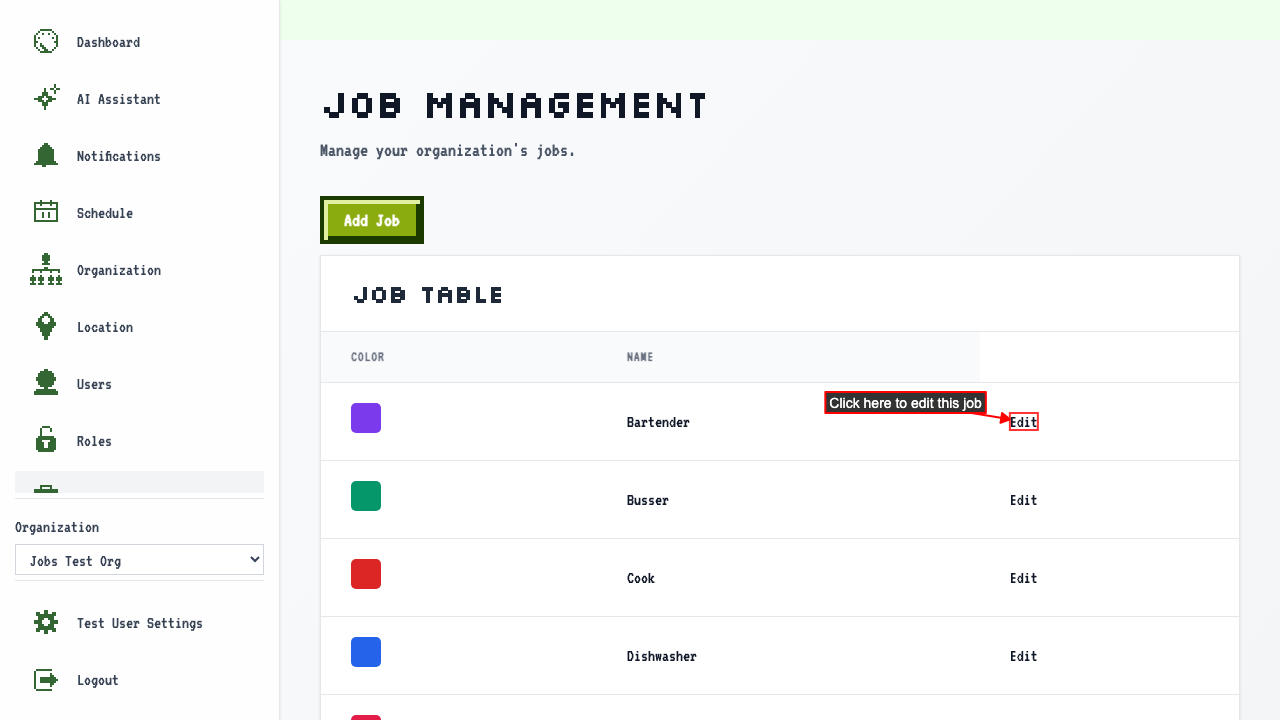The width and height of the screenshot is (1280, 720).
Task: Click the Notifications bell icon
Action: 46,156
